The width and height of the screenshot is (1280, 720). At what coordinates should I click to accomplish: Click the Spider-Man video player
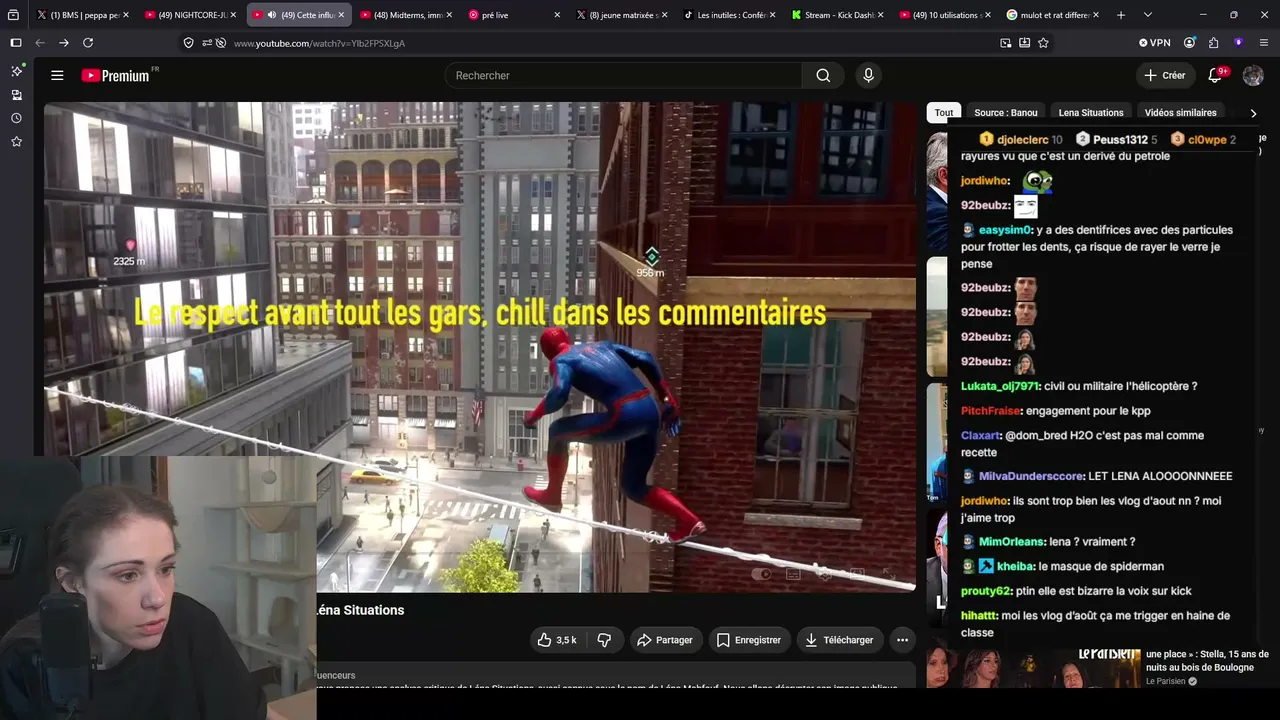(480, 347)
